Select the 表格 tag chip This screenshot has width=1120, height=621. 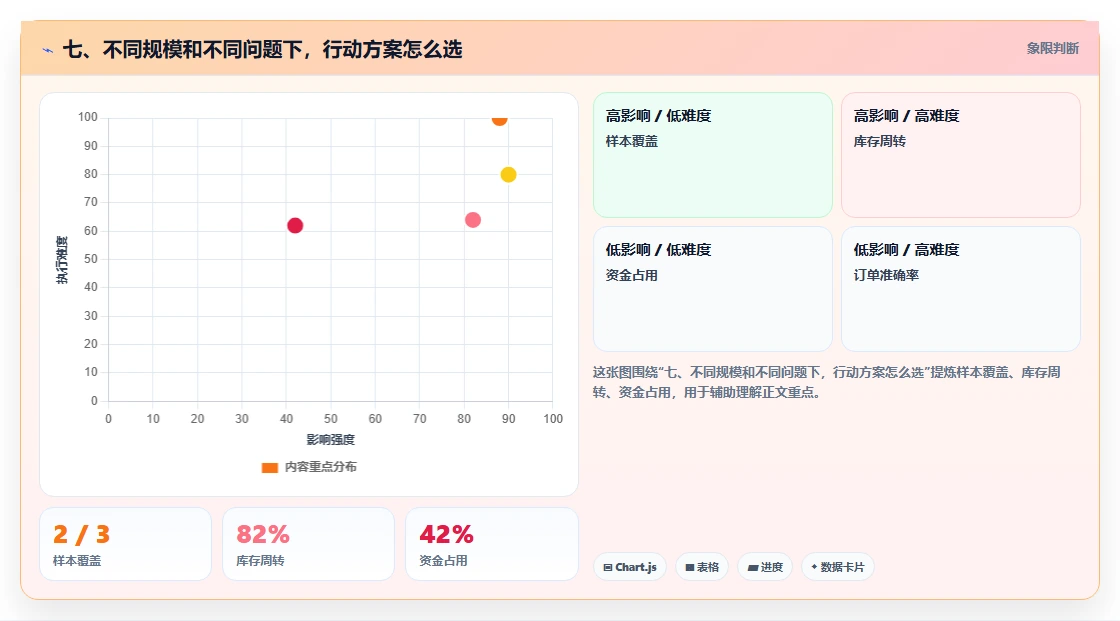(702, 567)
